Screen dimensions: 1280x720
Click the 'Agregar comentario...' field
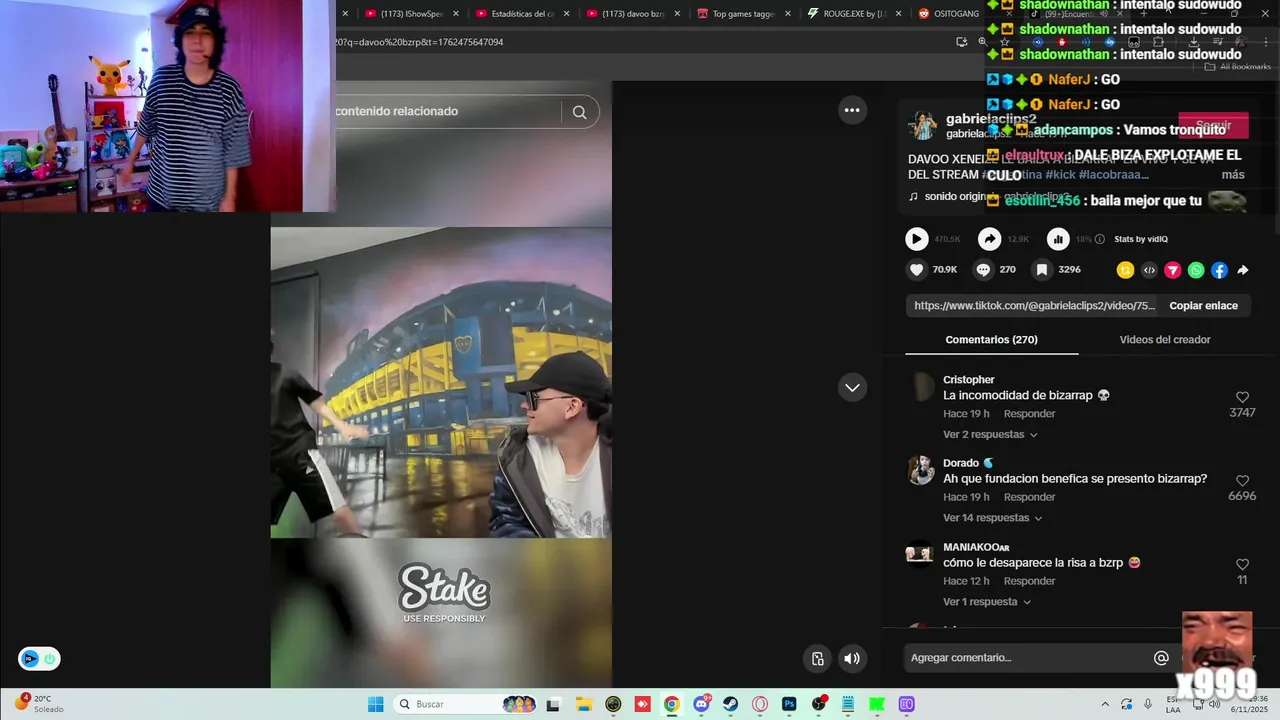(x=1026, y=658)
